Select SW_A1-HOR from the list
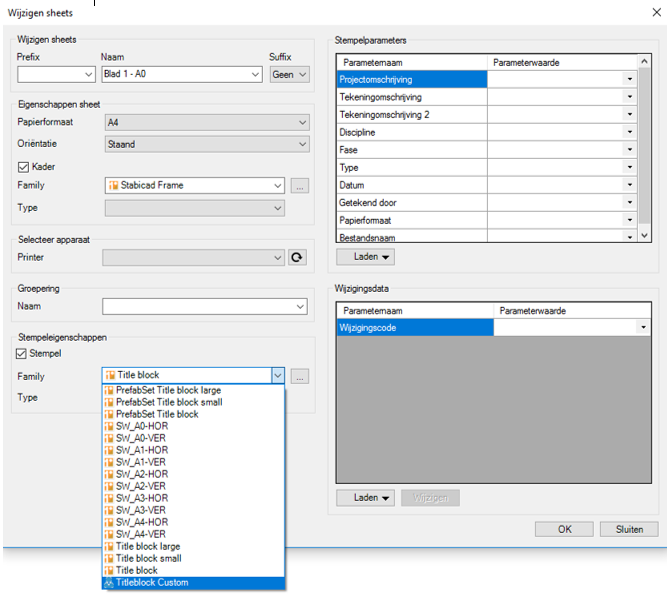Screen dimensions: 670x598 click(x=194, y=450)
